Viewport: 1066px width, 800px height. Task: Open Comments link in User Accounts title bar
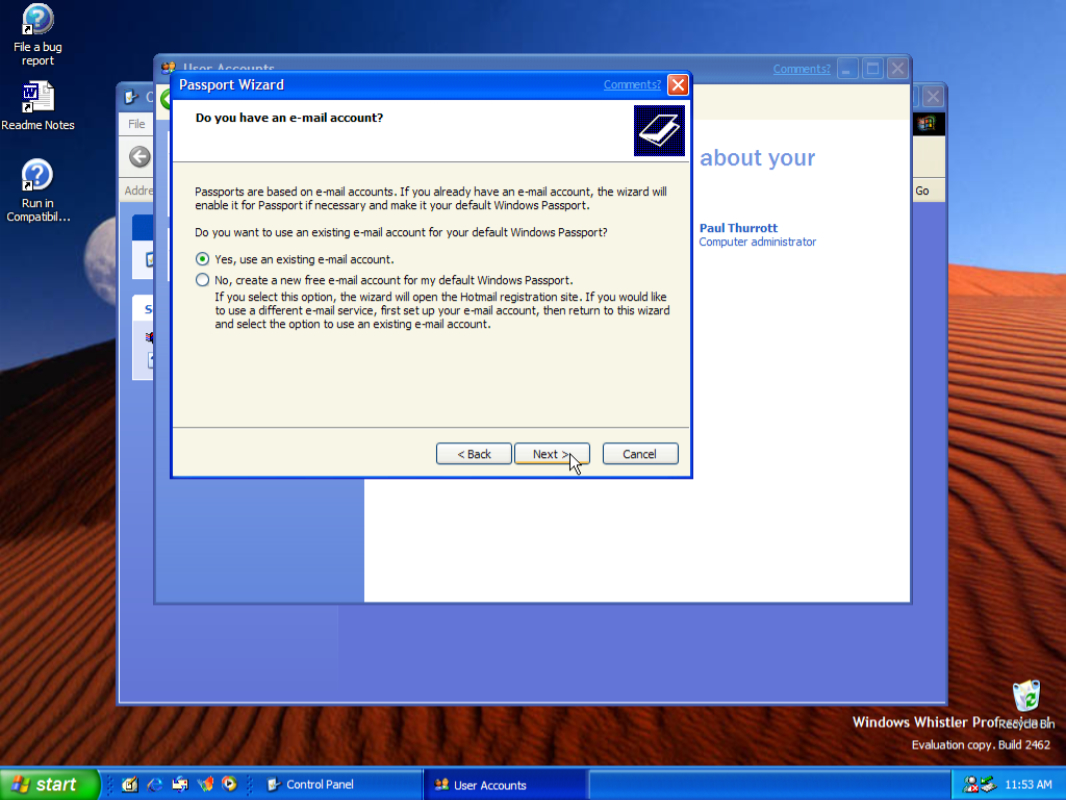pyautogui.click(x=801, y=69)
